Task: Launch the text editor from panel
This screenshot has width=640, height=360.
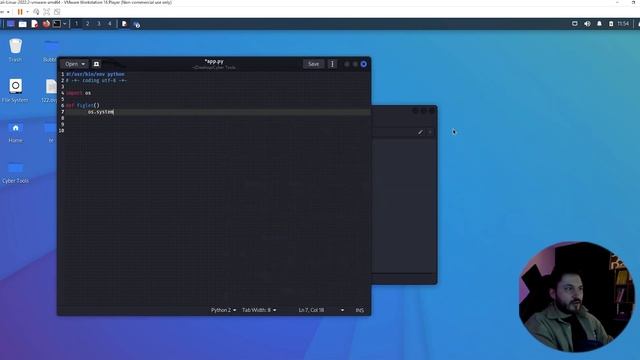Action: click(34, 24)
